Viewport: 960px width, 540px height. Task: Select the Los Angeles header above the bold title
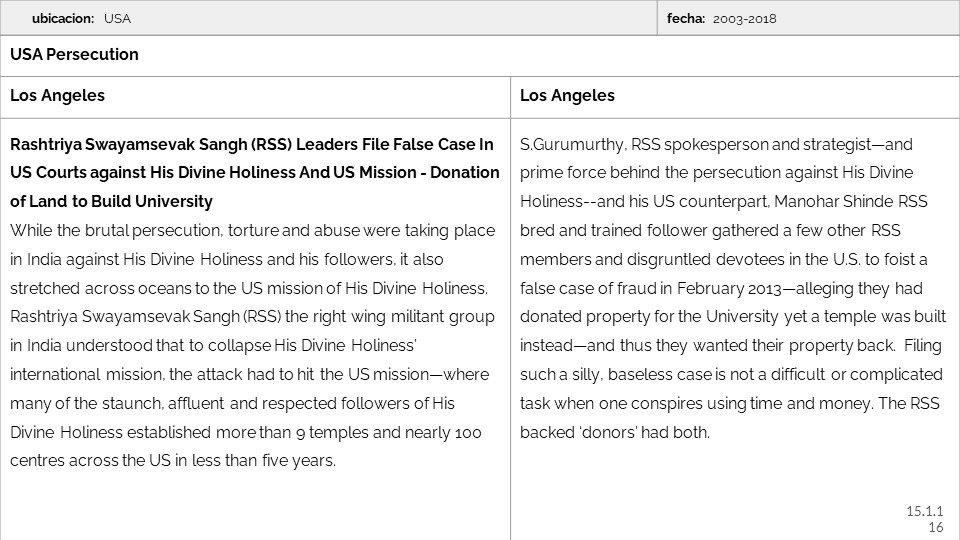click(57, 96)
